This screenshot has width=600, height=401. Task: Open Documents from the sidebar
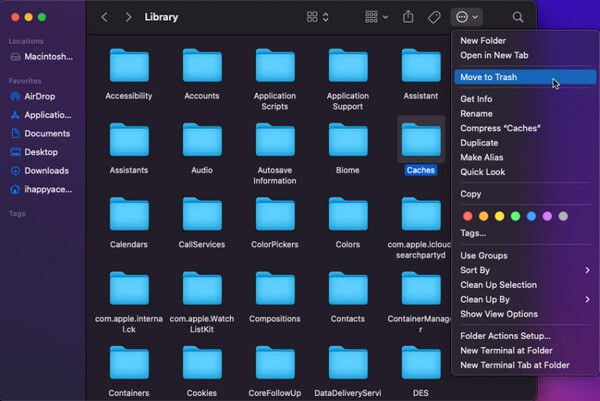[x=40, y=134]
